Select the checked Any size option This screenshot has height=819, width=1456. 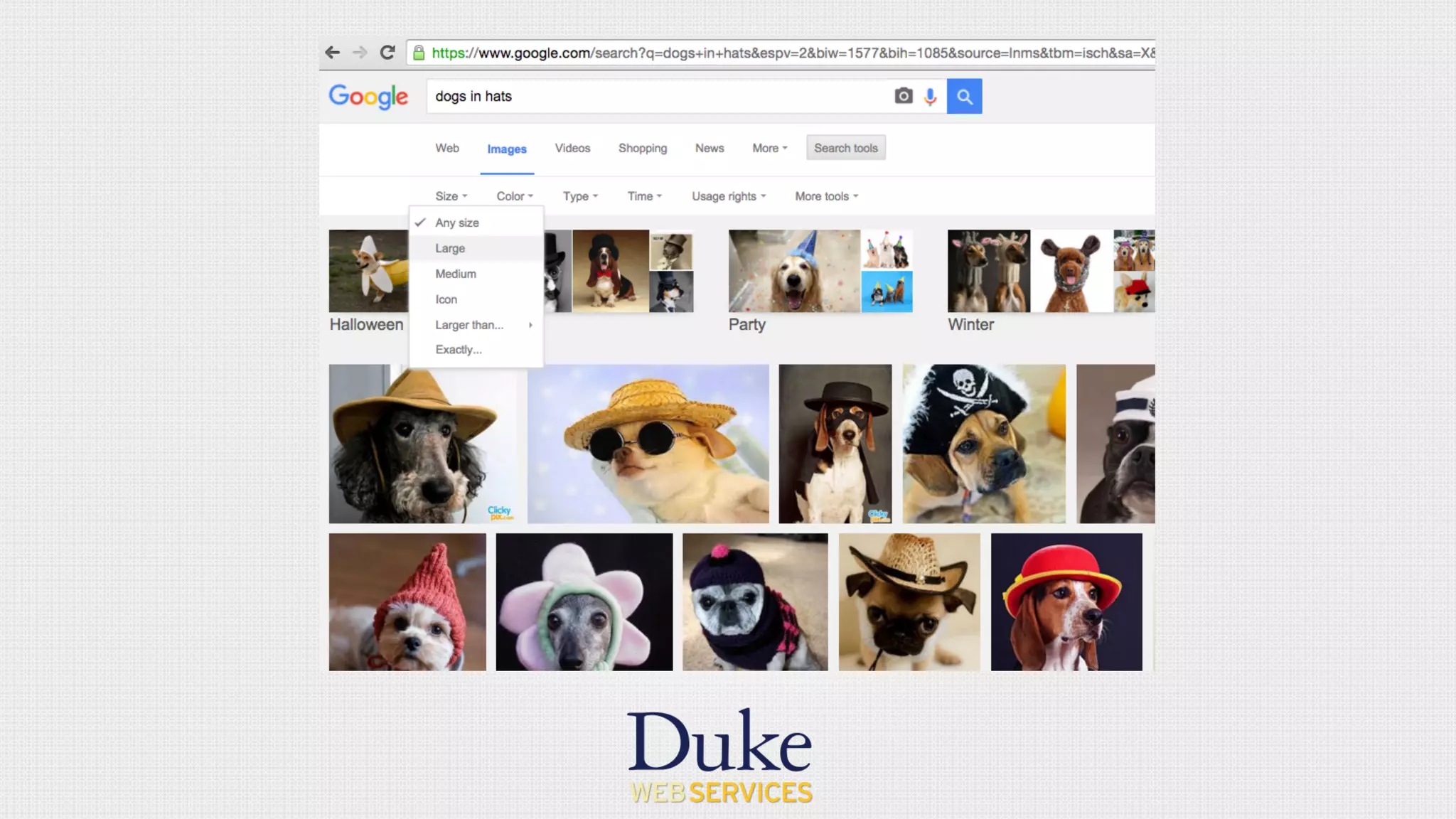(457, 223)
